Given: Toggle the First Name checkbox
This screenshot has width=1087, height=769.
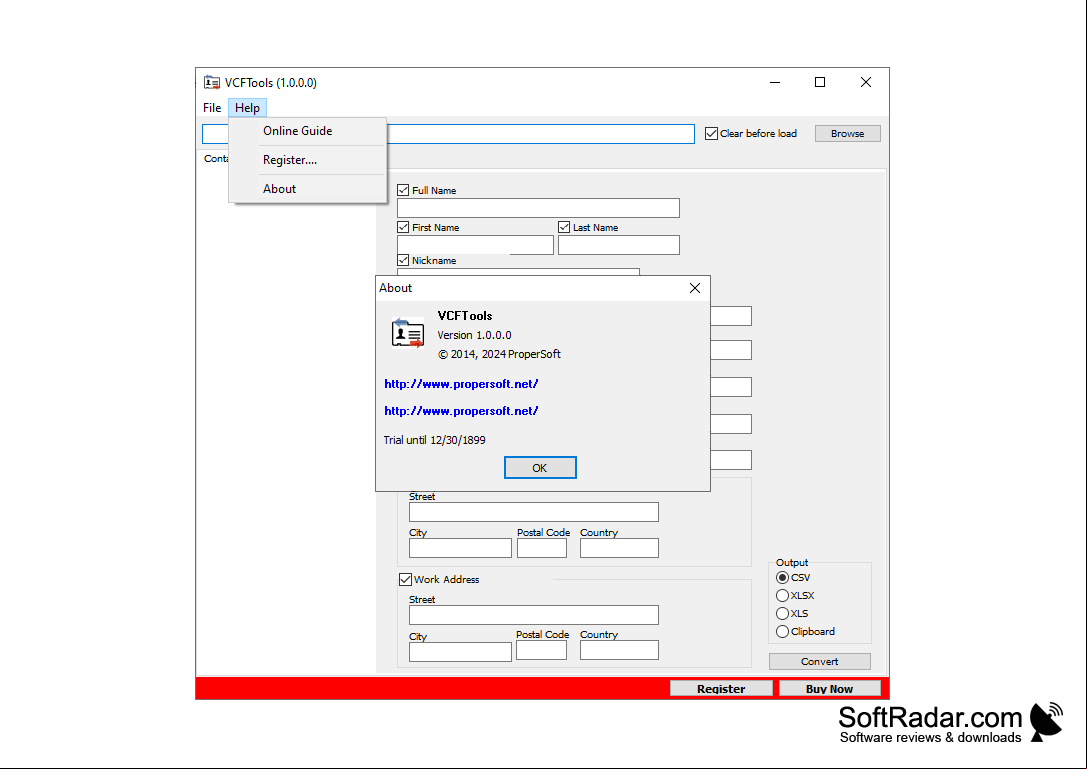Looking at the screenshot, I should [x=403, y=227].
